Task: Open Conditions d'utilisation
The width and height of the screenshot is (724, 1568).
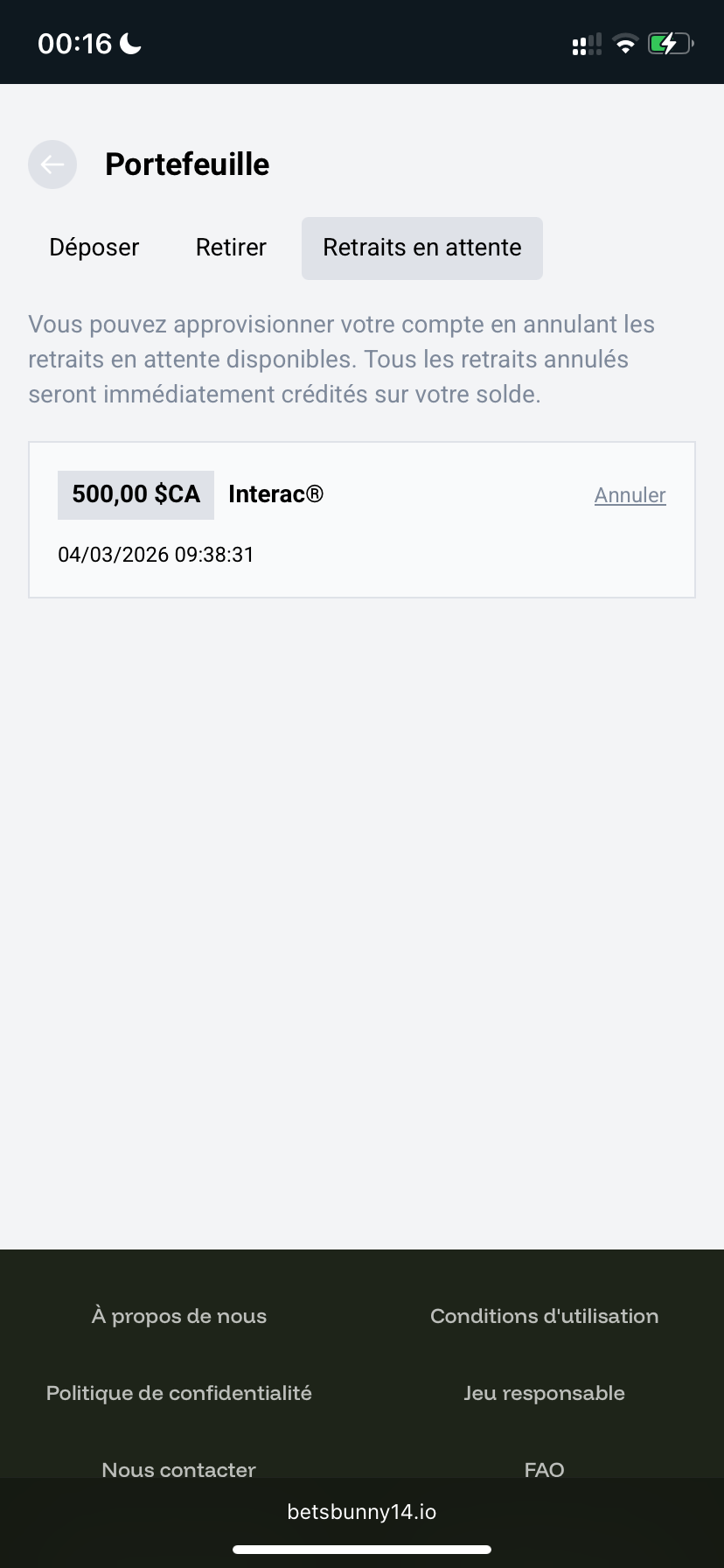Action: click(544, 1316)
